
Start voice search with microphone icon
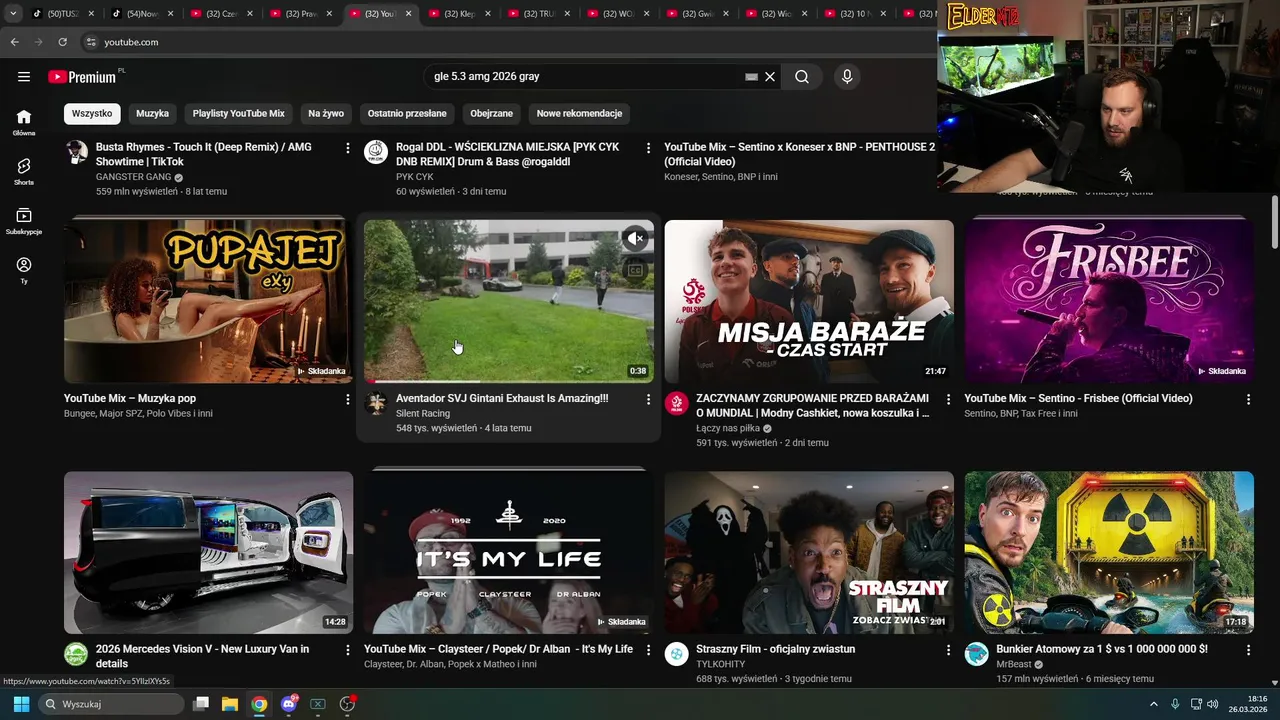[847, 77]
